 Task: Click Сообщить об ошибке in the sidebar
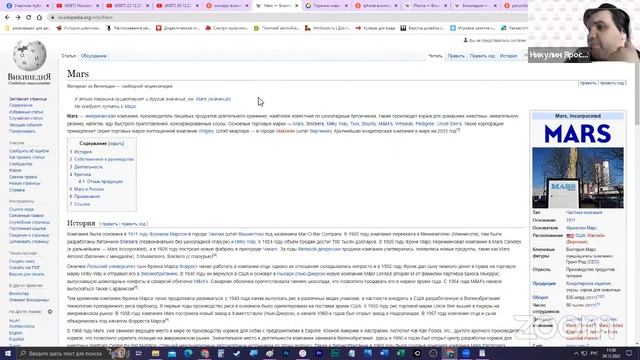29,151
